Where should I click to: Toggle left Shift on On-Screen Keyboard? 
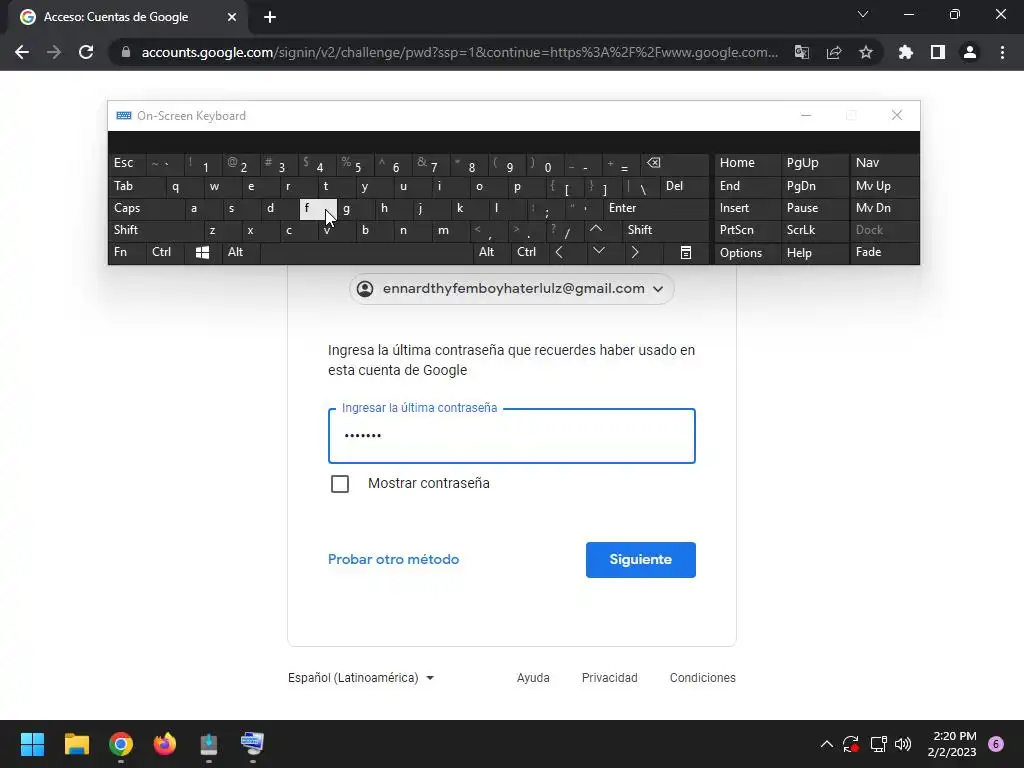(155, 230)
